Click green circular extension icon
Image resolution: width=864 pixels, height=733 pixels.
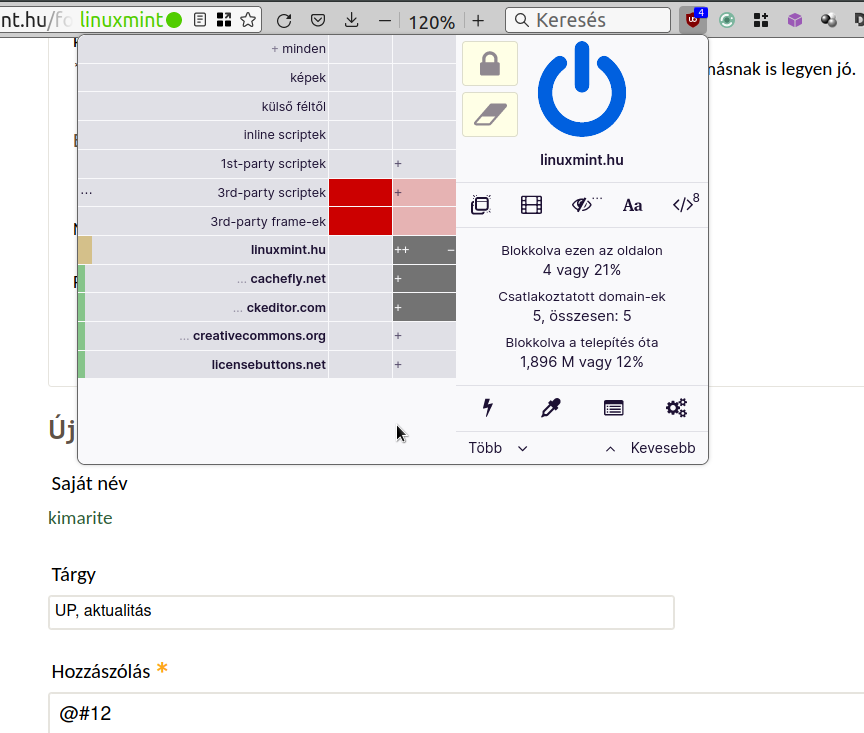coord(727,20)
